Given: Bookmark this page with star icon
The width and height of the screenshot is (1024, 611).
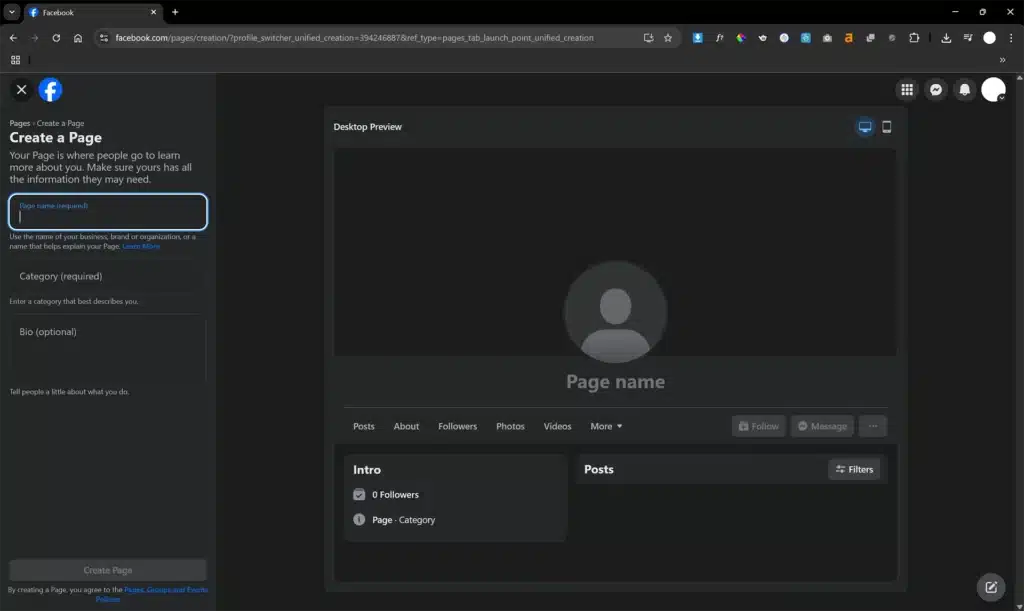Looking at the screenshot, I should [667, 38].
